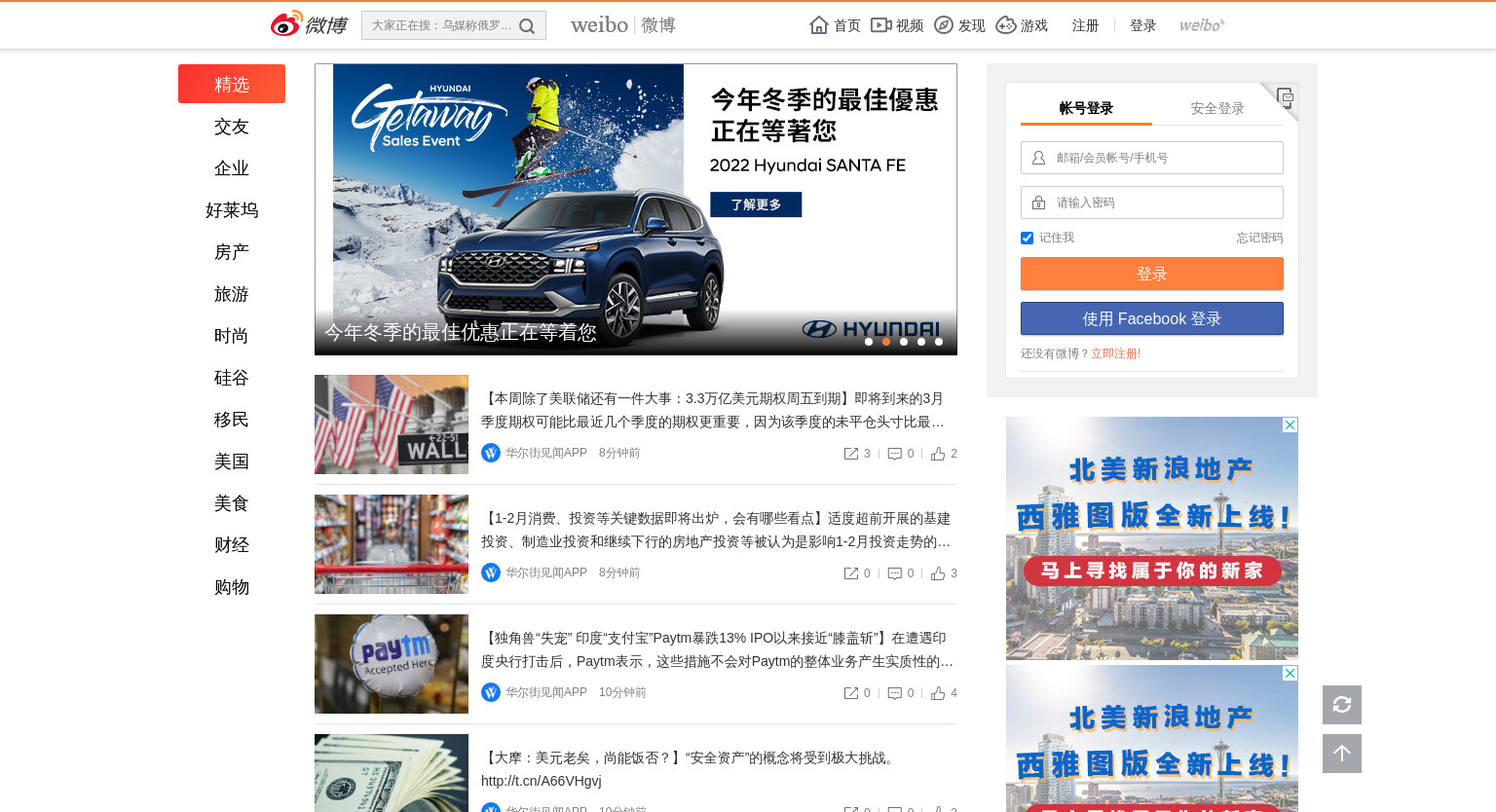This screenshot has height=812, width=1496.
Task: Select the 美食 category
Action: pos(232,503)
